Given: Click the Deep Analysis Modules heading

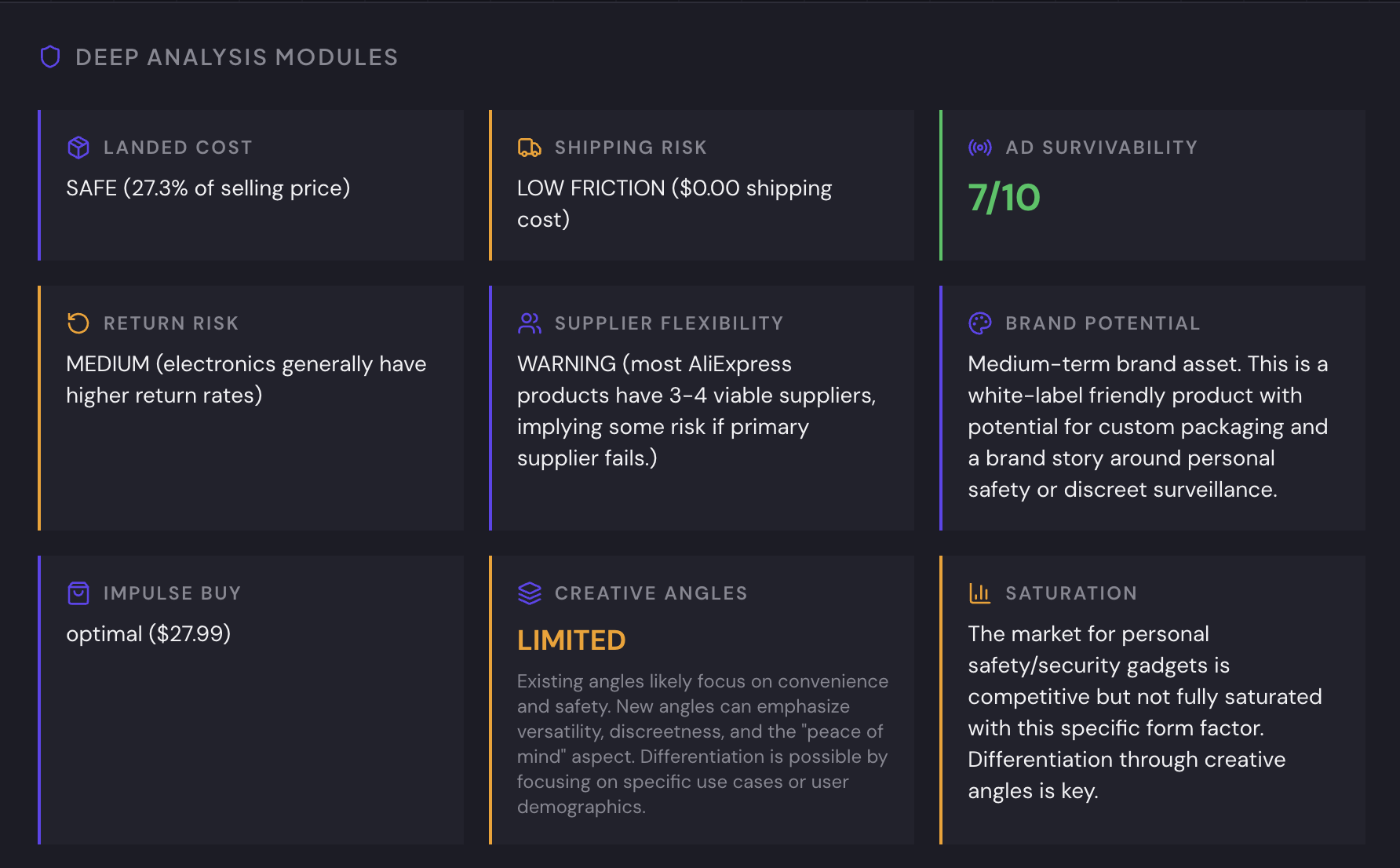Looking at the screenshot, I should (236, 57).
